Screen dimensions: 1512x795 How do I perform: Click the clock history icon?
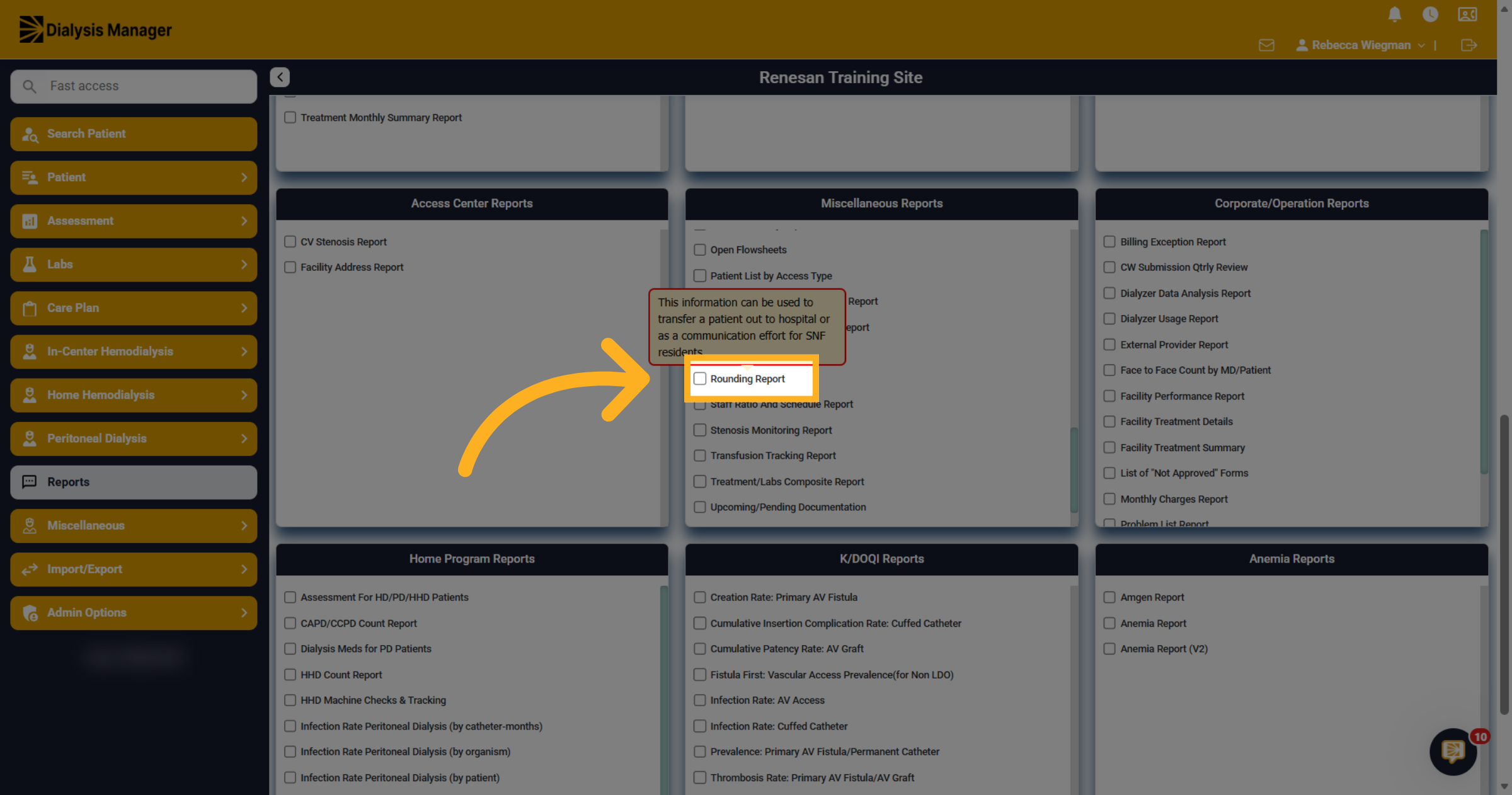coord(1430,14)
